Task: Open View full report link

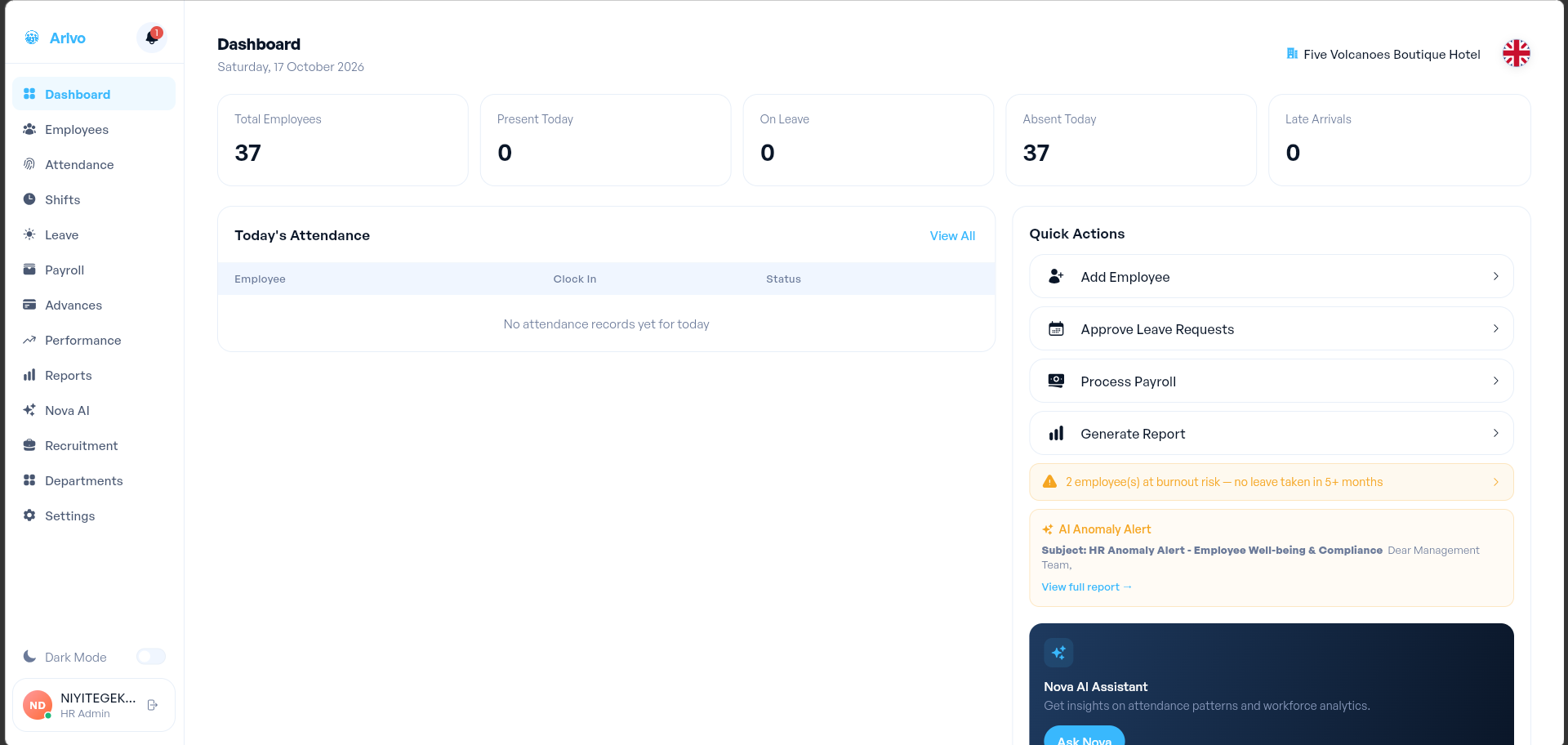Action: pos(1086,587)
